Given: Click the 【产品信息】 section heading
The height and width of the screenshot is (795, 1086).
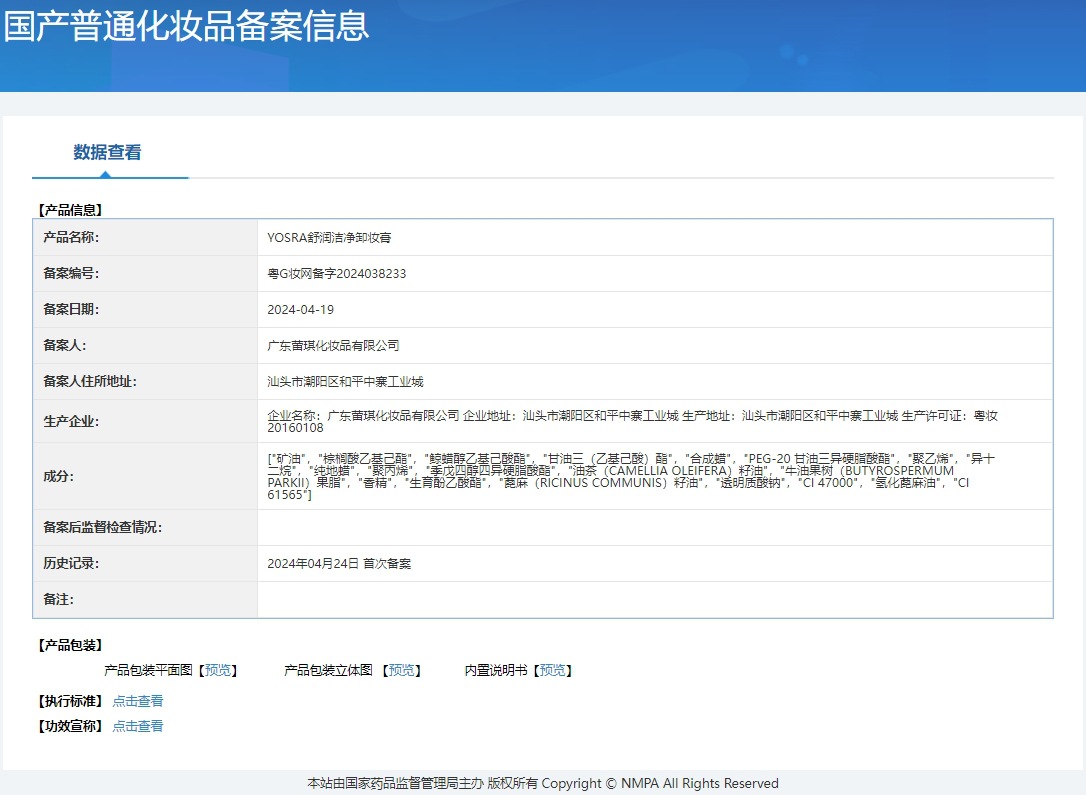Looking at the screenshot, I should 70,210.
